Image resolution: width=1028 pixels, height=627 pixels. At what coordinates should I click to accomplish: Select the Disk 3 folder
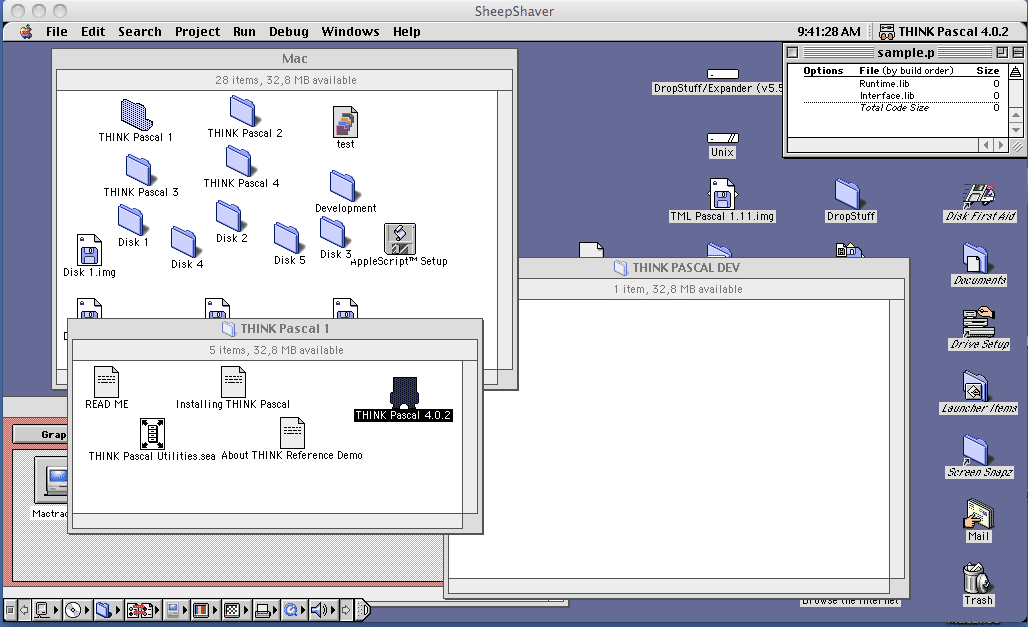(x=333, y=232)
